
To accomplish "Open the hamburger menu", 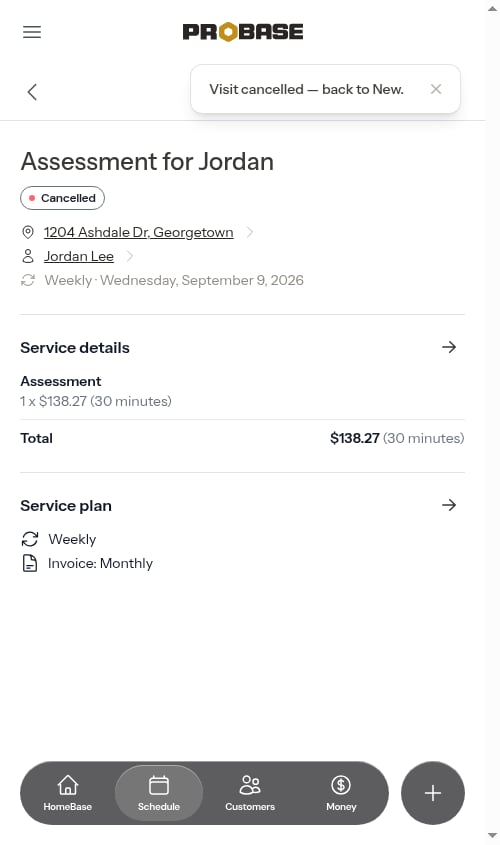I will click(x=32, y=32).
